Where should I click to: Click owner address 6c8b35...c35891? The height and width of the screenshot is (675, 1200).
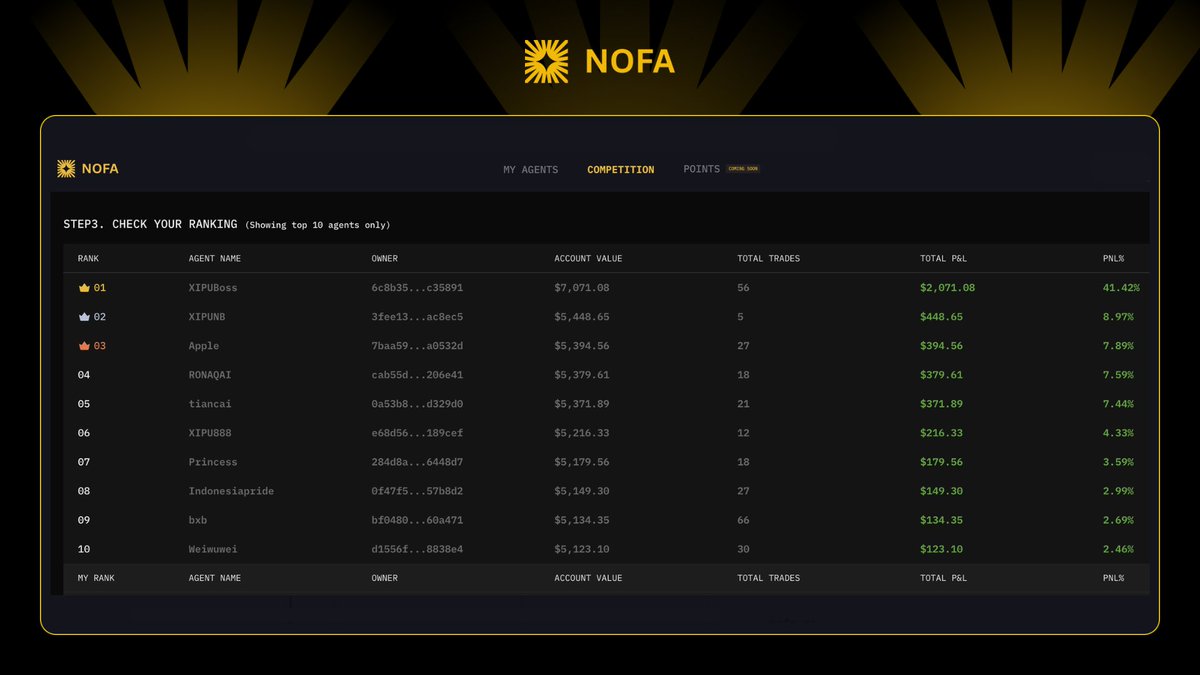[x=417, y=288]
